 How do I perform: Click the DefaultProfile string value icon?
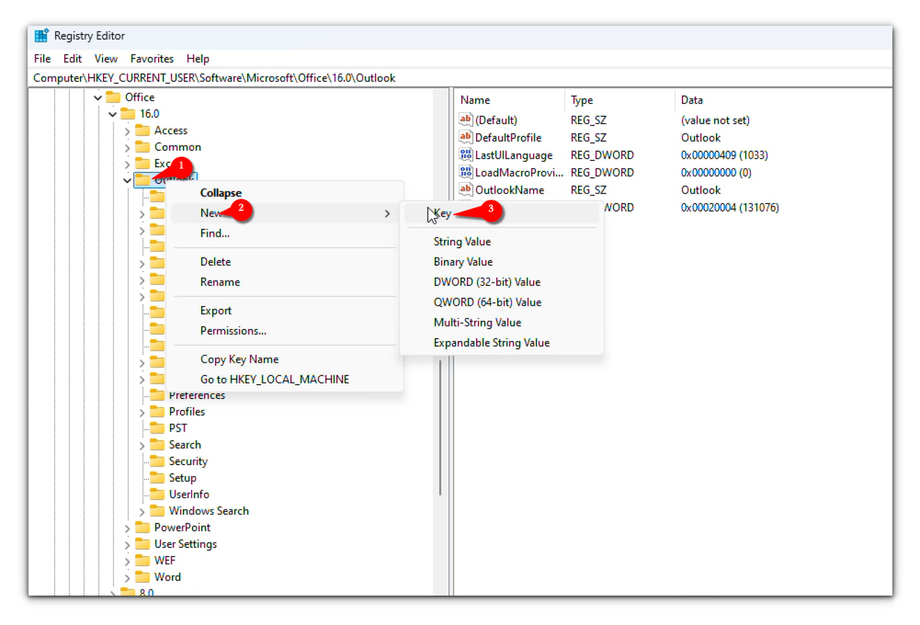(x=465, y=137)
